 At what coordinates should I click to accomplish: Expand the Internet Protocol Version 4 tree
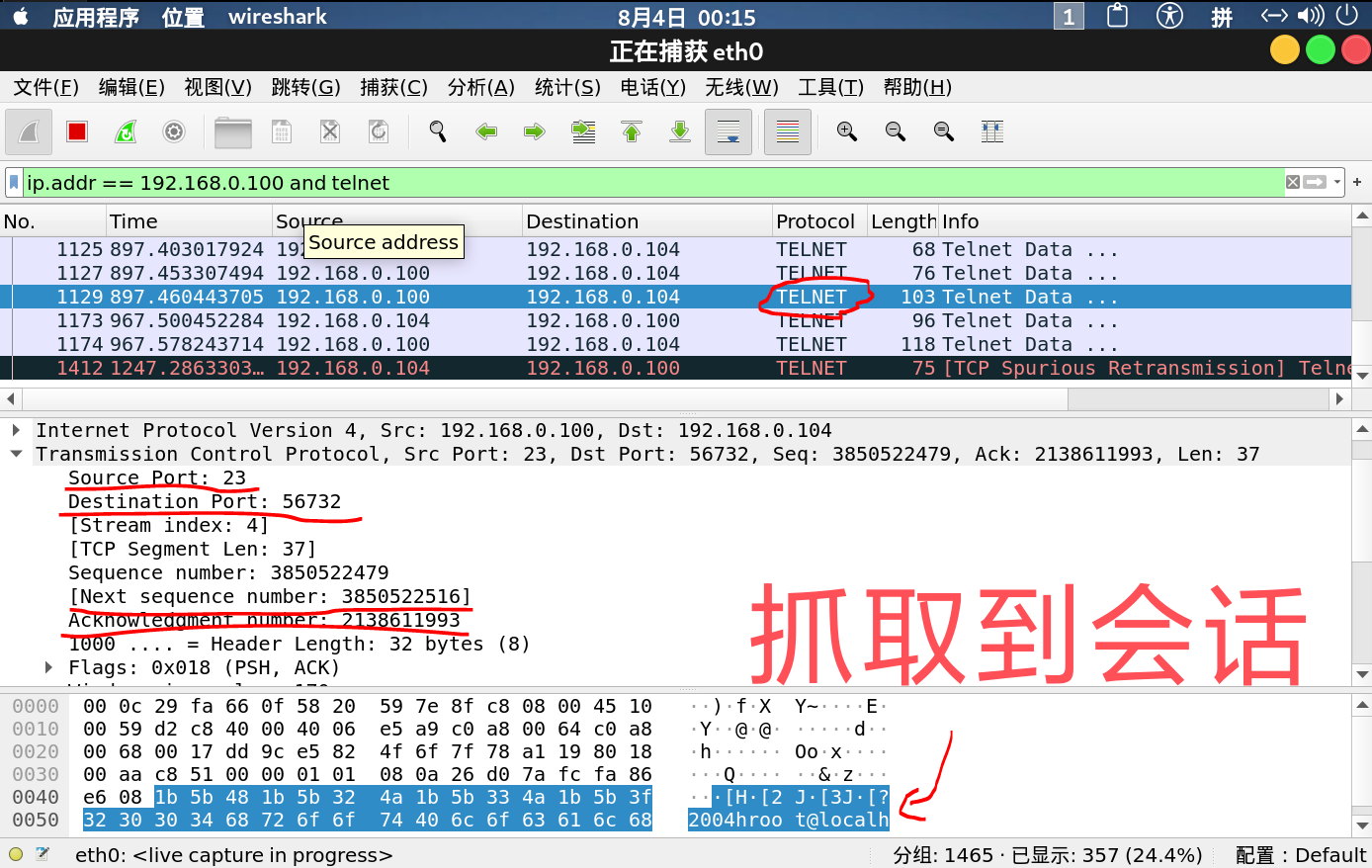pos(17,430)
